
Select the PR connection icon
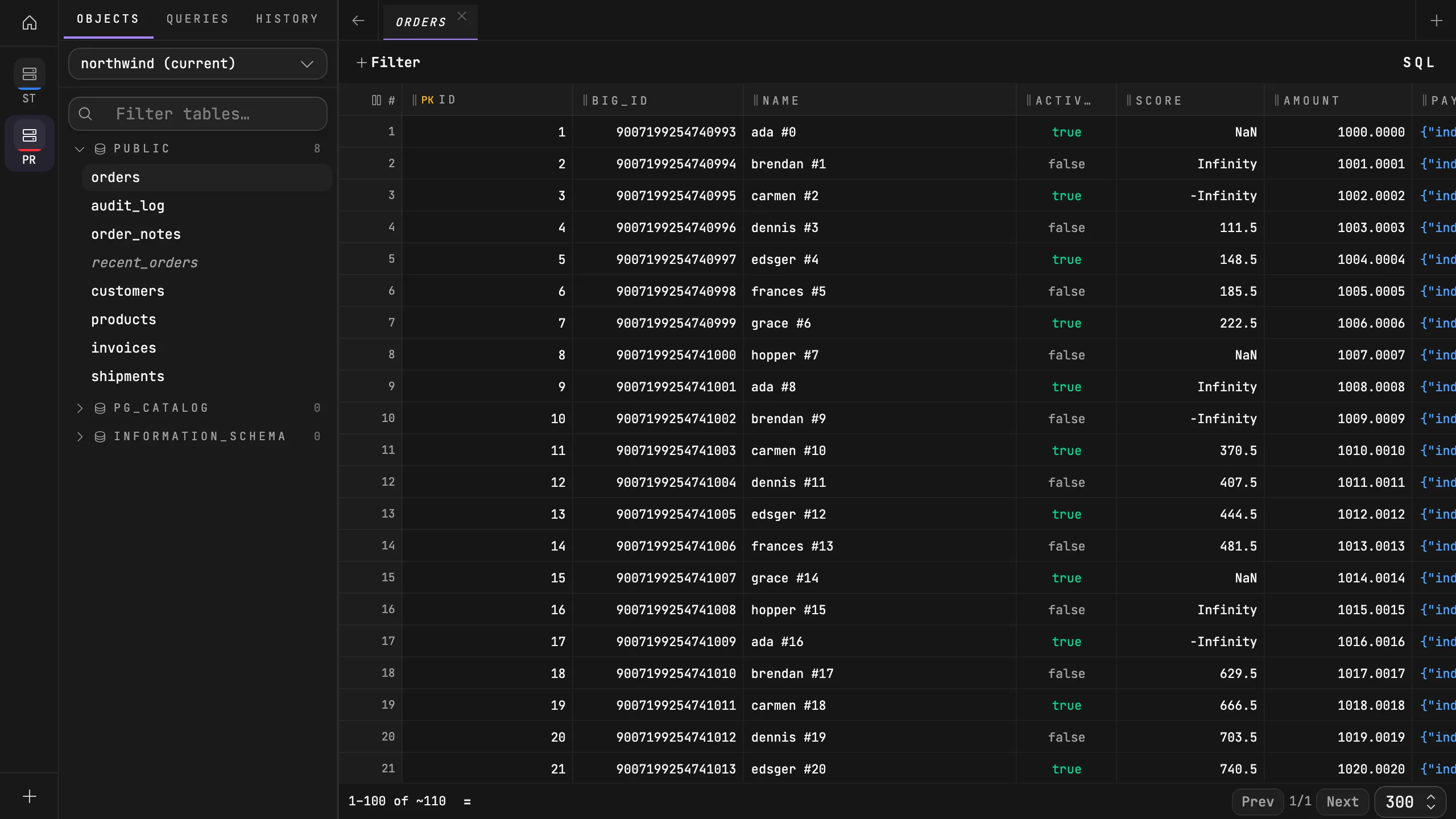pos(30,136)
